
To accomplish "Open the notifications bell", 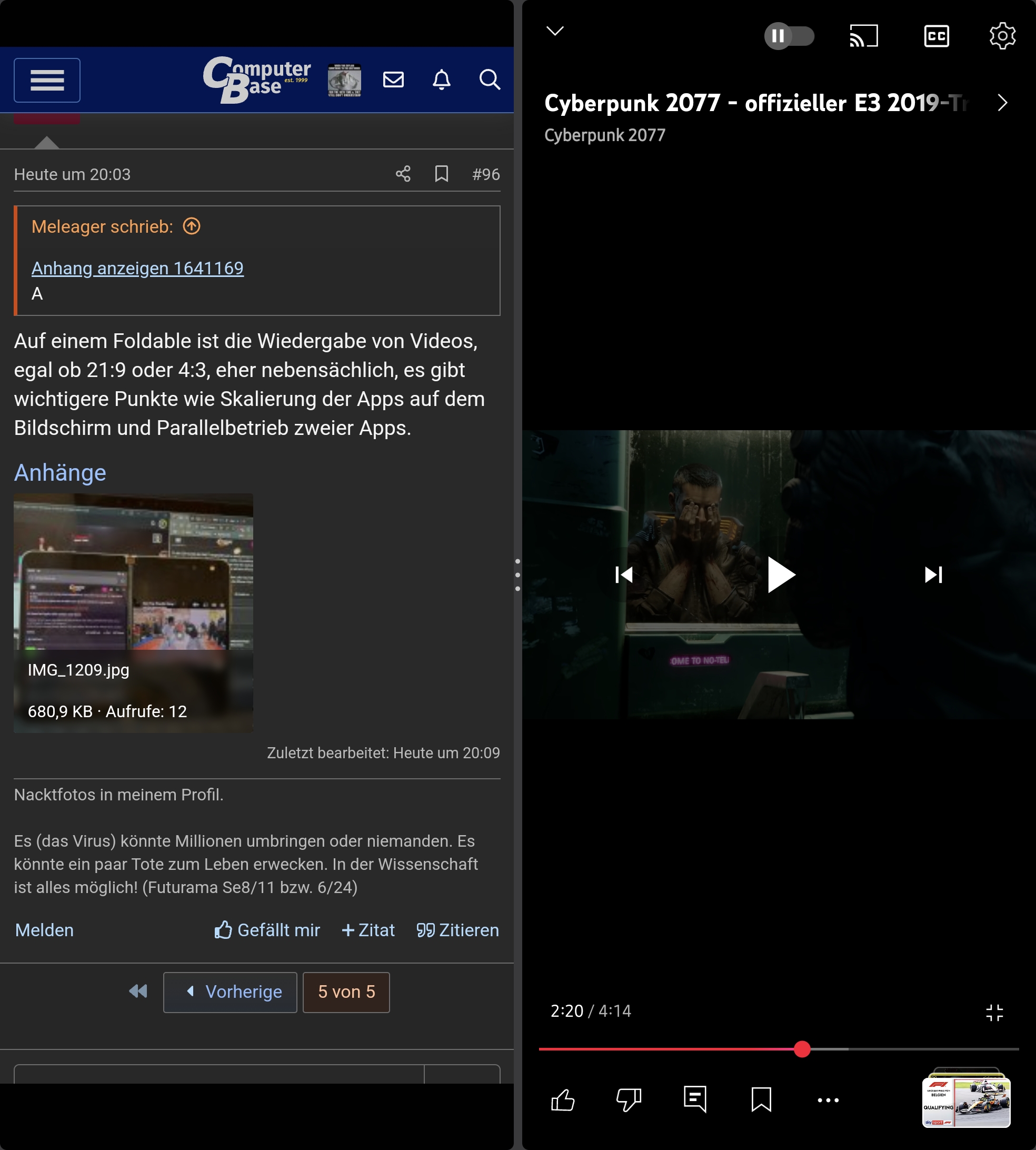I will pyautogui.click(x=442, y=80).
